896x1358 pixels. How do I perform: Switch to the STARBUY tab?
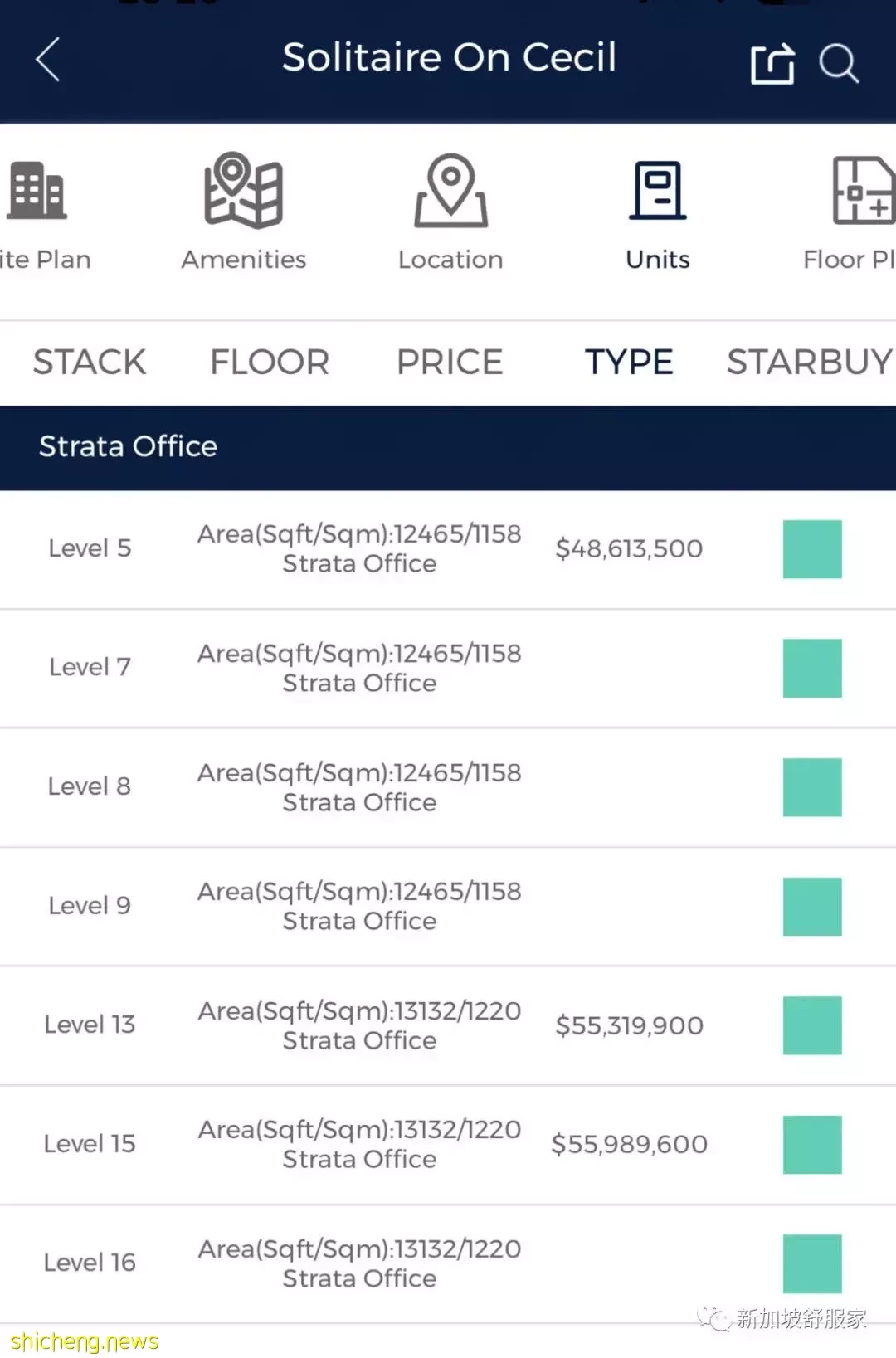tap(810, 363)
